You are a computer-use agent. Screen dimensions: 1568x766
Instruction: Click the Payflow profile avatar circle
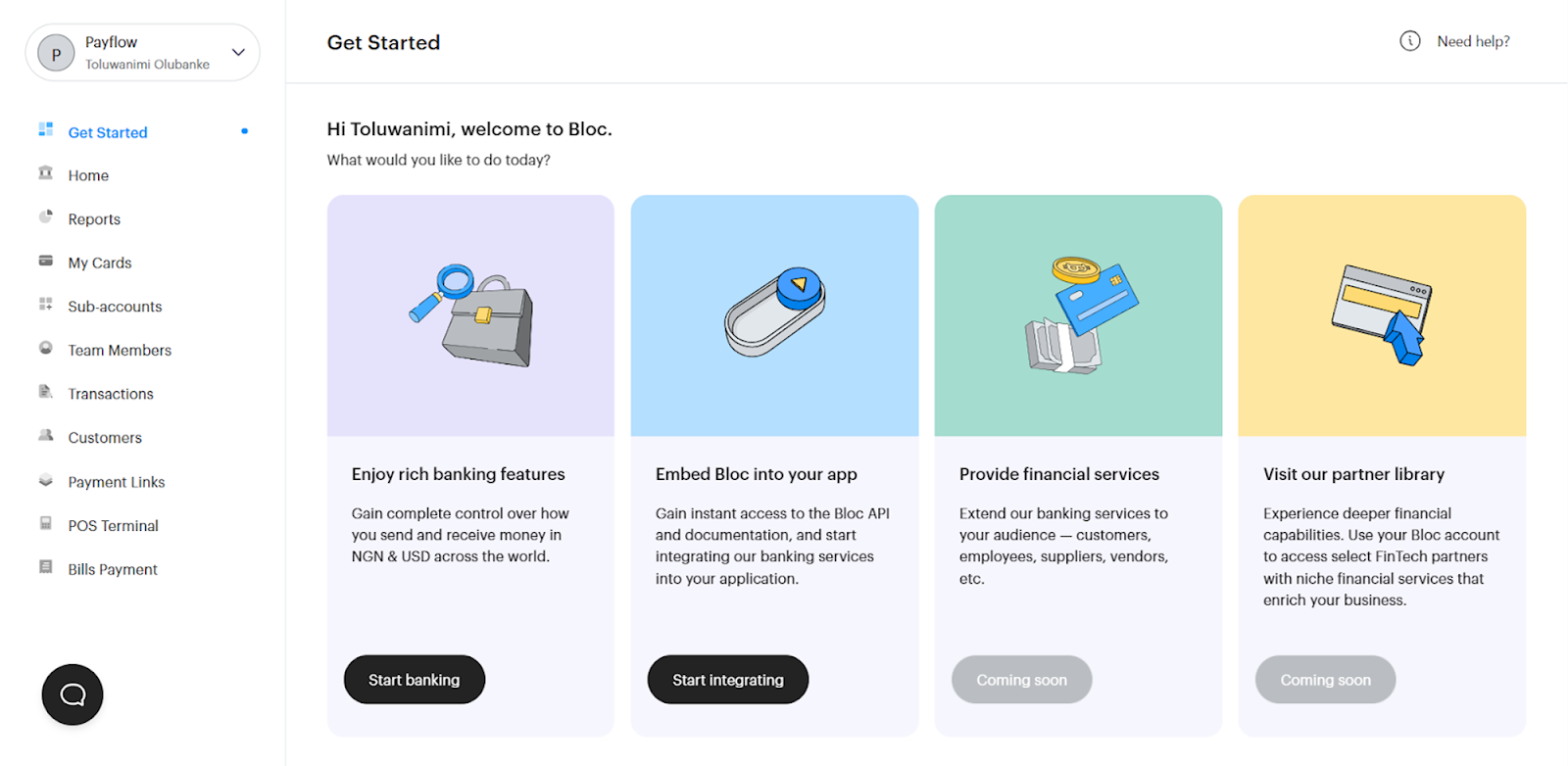click(55, 53)
